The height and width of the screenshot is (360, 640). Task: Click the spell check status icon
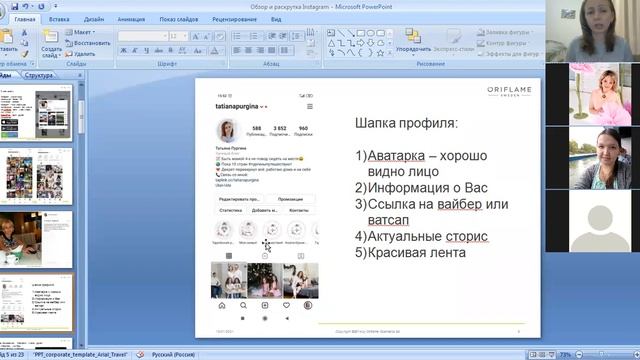(x=140, y=355)
